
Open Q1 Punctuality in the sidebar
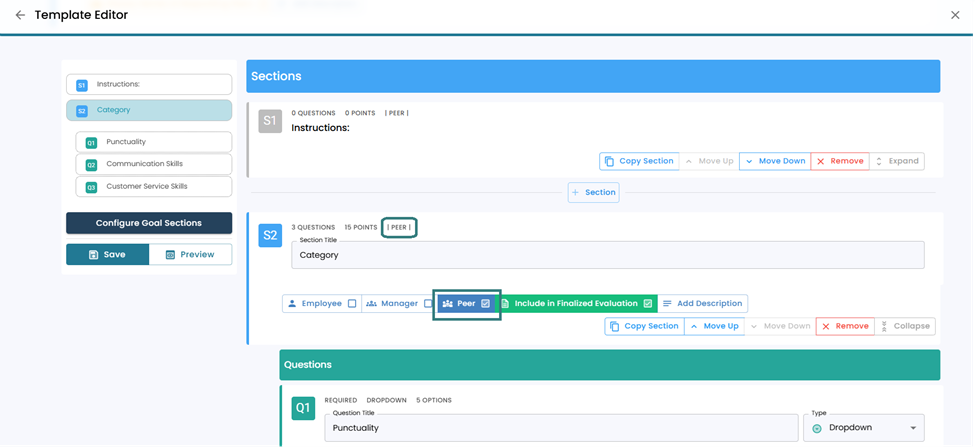coord(154,142)
